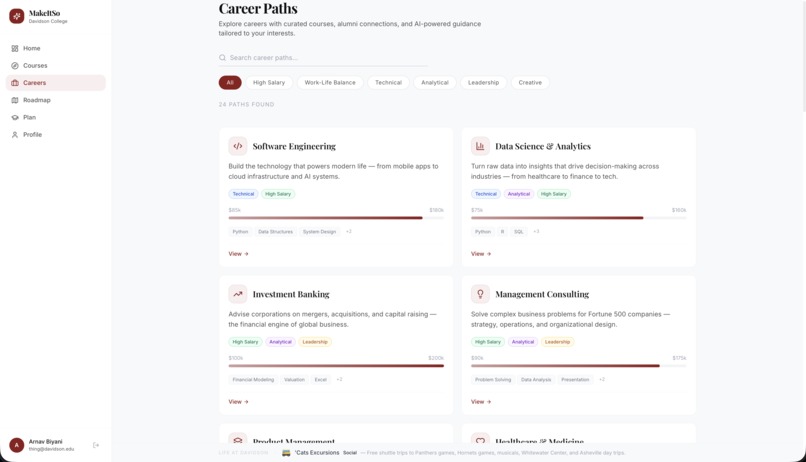The width and height of the screenshot is (806, 462).
Task: Filter paths by Work-Life Balance
Action: point(330,82)
